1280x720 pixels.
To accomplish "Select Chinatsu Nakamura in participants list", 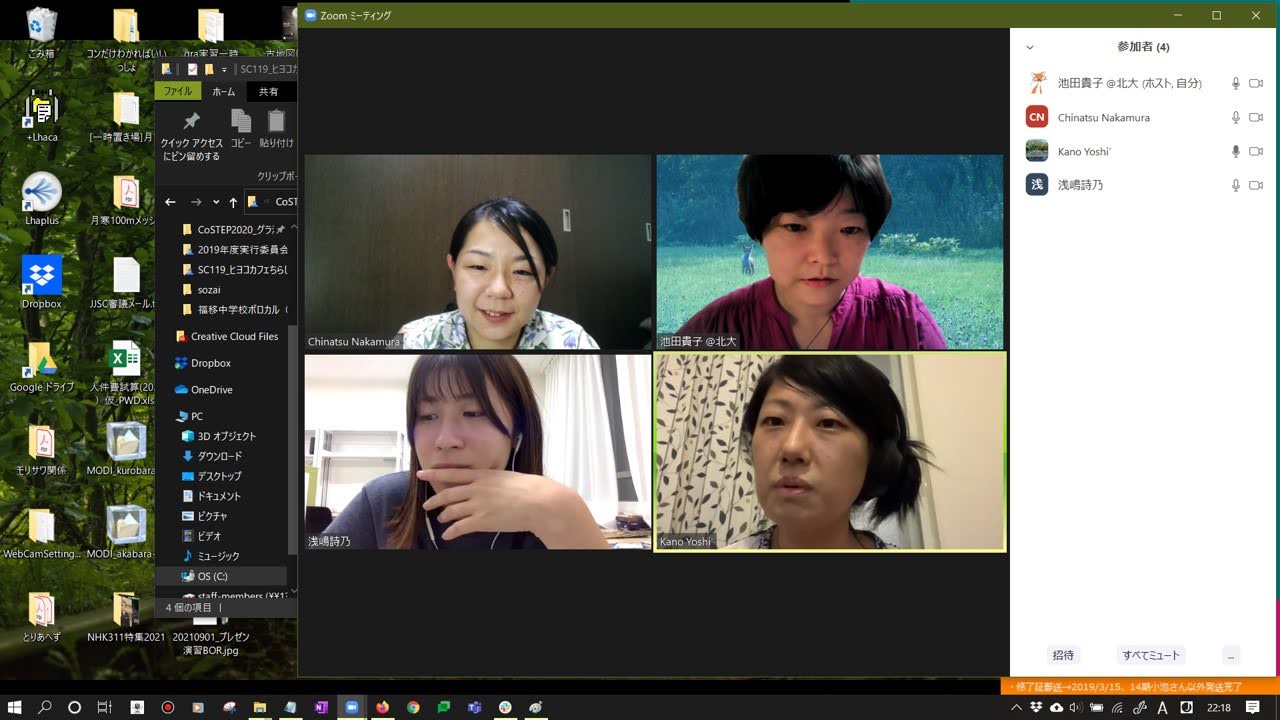I will click(1144, 118).
